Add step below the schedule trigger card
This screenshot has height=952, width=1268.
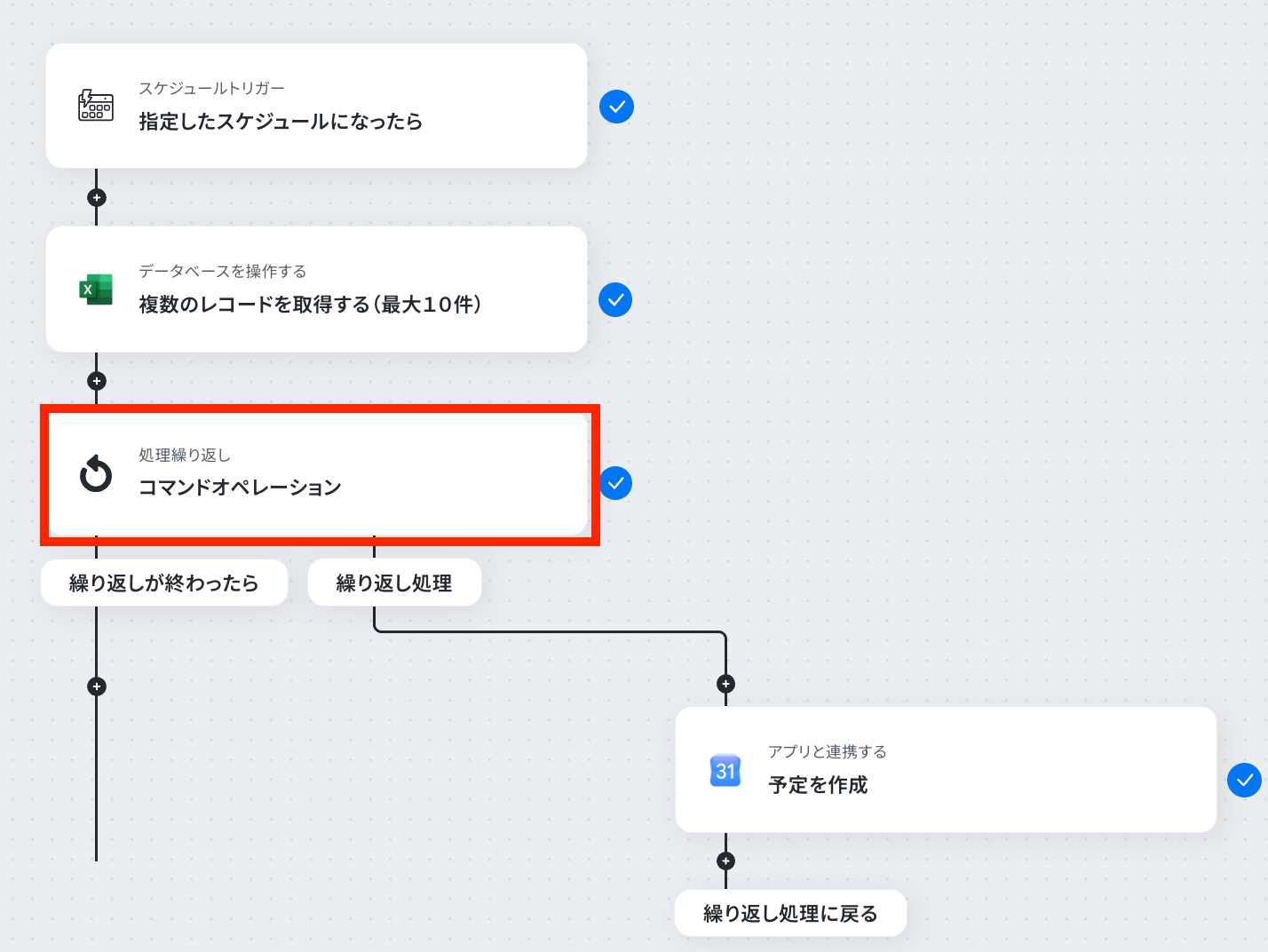click(x=97, y=197)
